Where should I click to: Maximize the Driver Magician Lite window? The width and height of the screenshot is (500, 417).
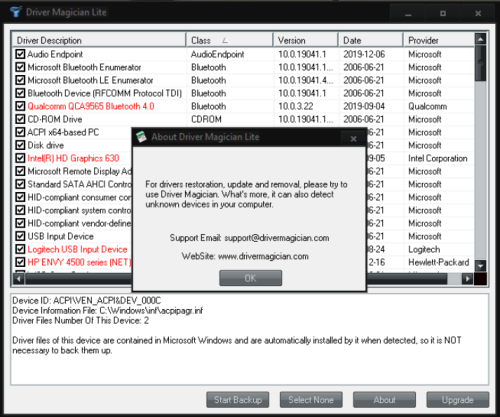coord(443,14)
